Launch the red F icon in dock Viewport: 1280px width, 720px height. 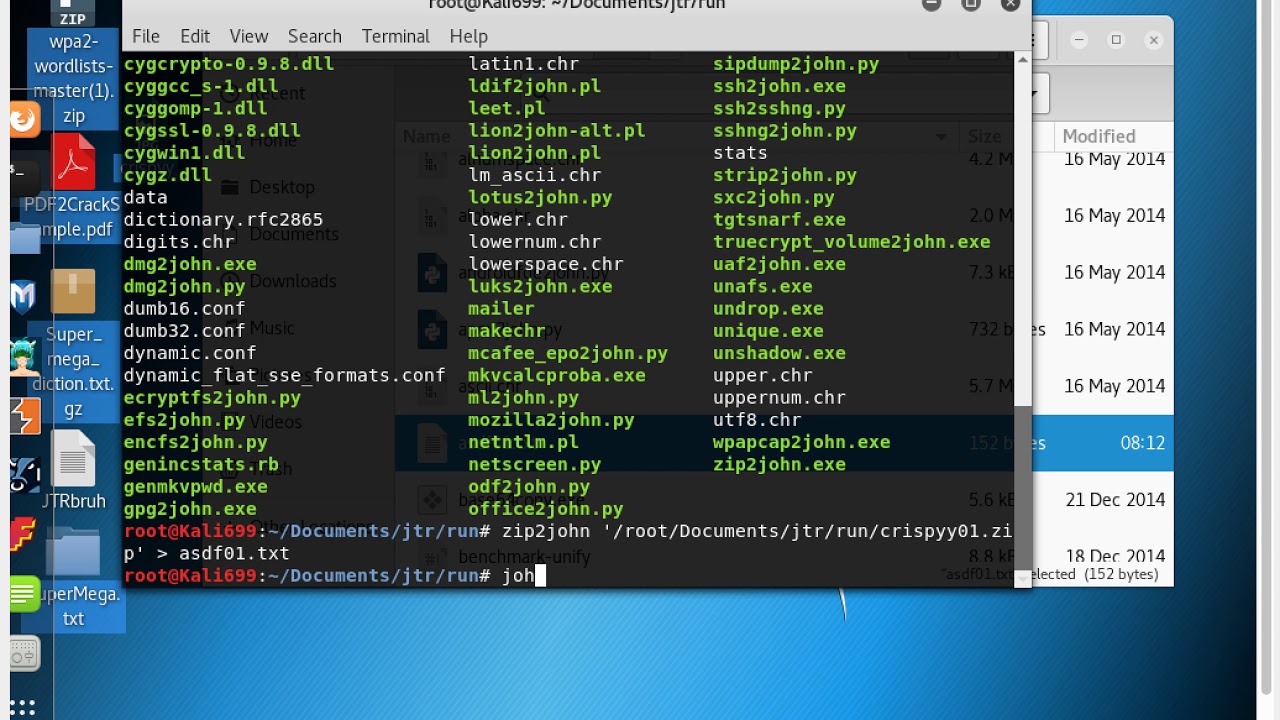point(23,535)
